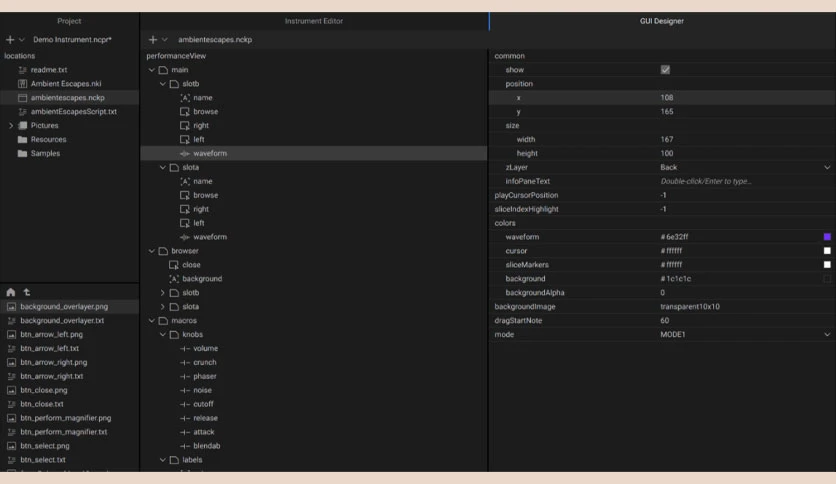Select the blendab knob item
This screenshot has width=836, height=484.
click(206, 446)
